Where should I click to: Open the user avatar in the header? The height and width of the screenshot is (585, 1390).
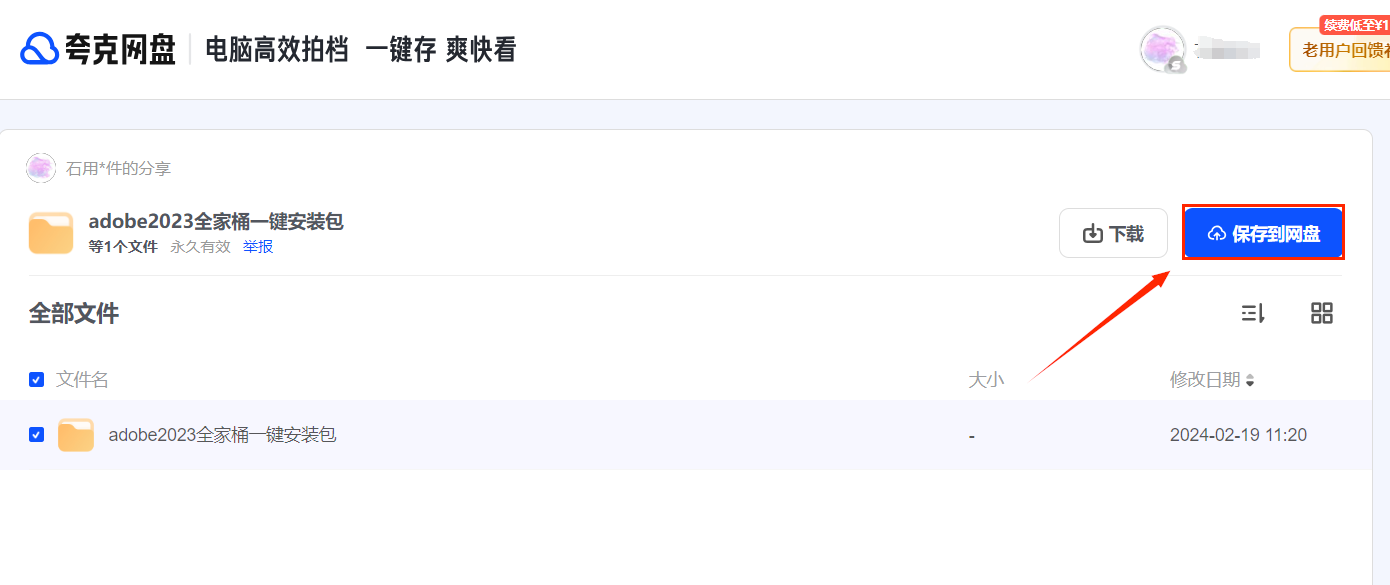(1162, 49)
